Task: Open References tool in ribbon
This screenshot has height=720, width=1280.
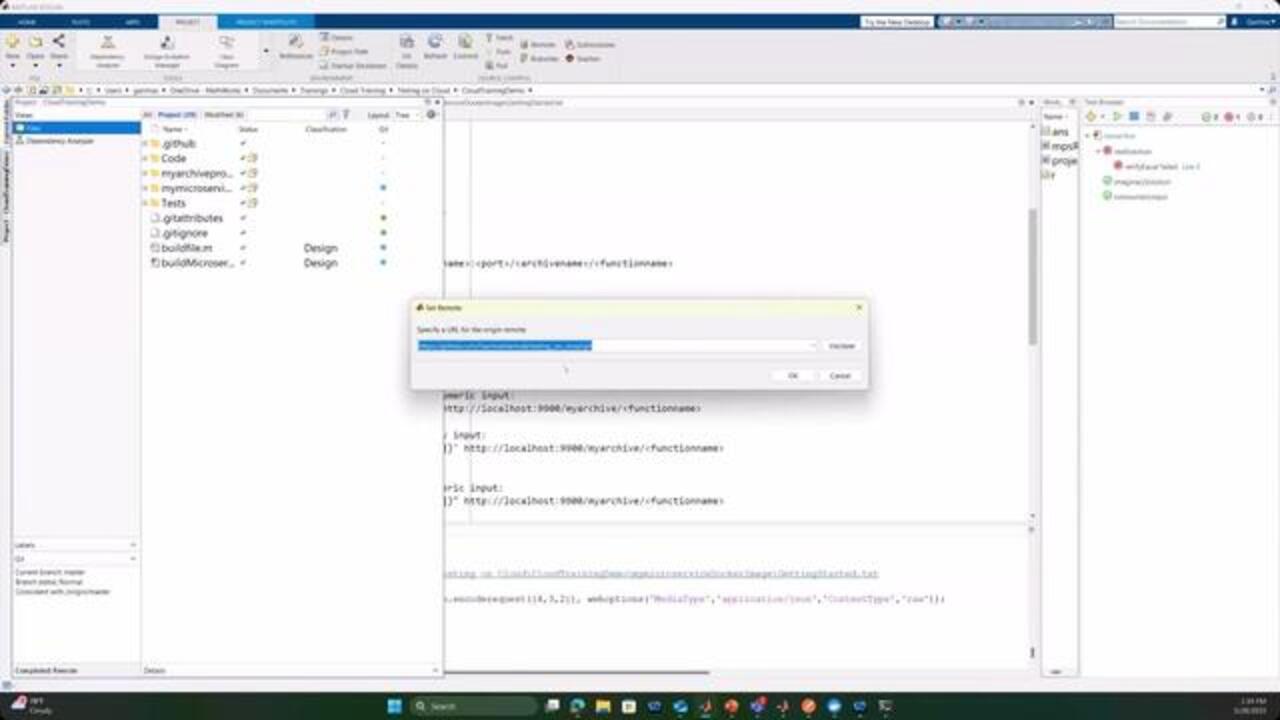Action: click(295, 45)
